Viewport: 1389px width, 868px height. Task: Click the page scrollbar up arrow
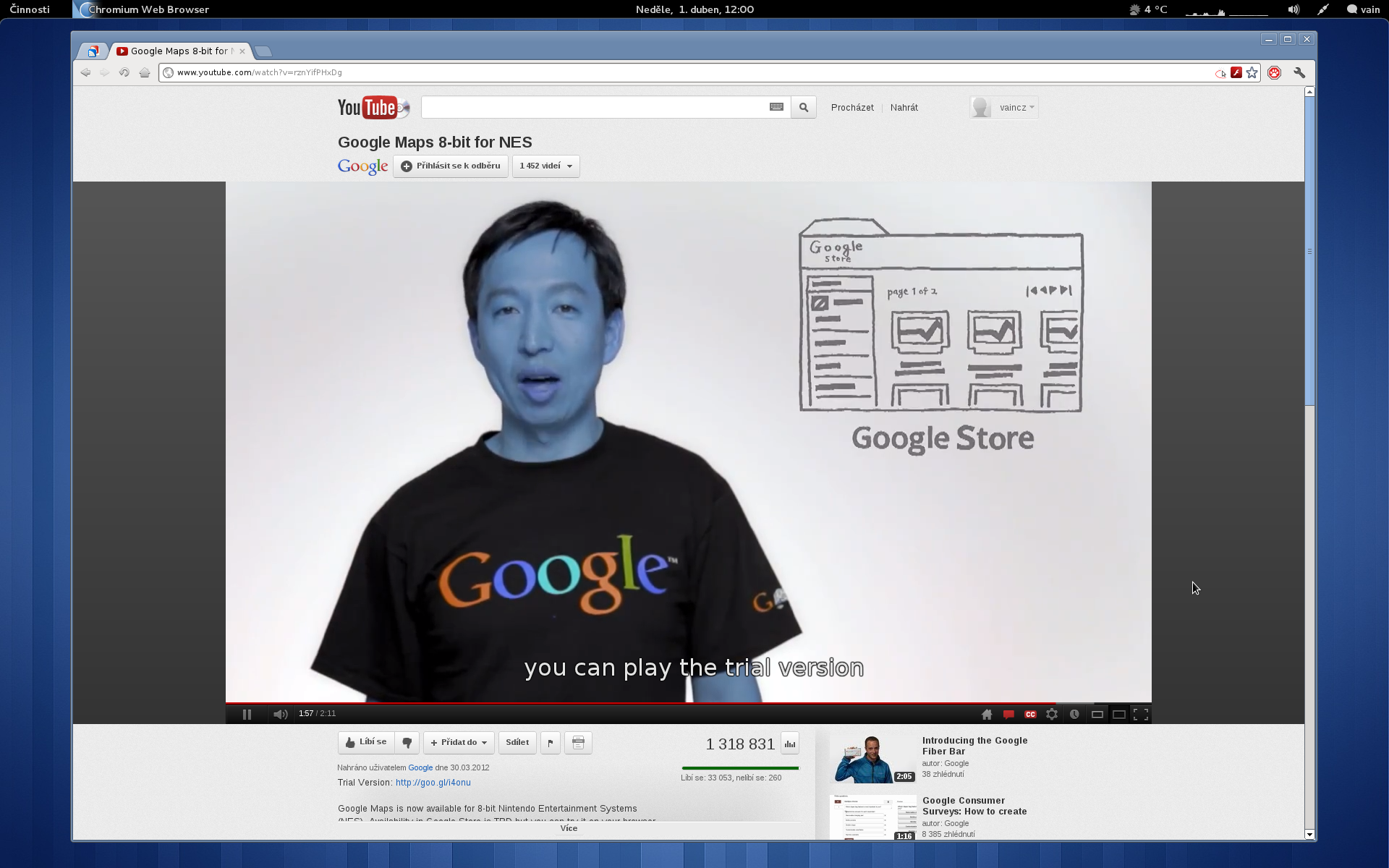coord(1309,92)
